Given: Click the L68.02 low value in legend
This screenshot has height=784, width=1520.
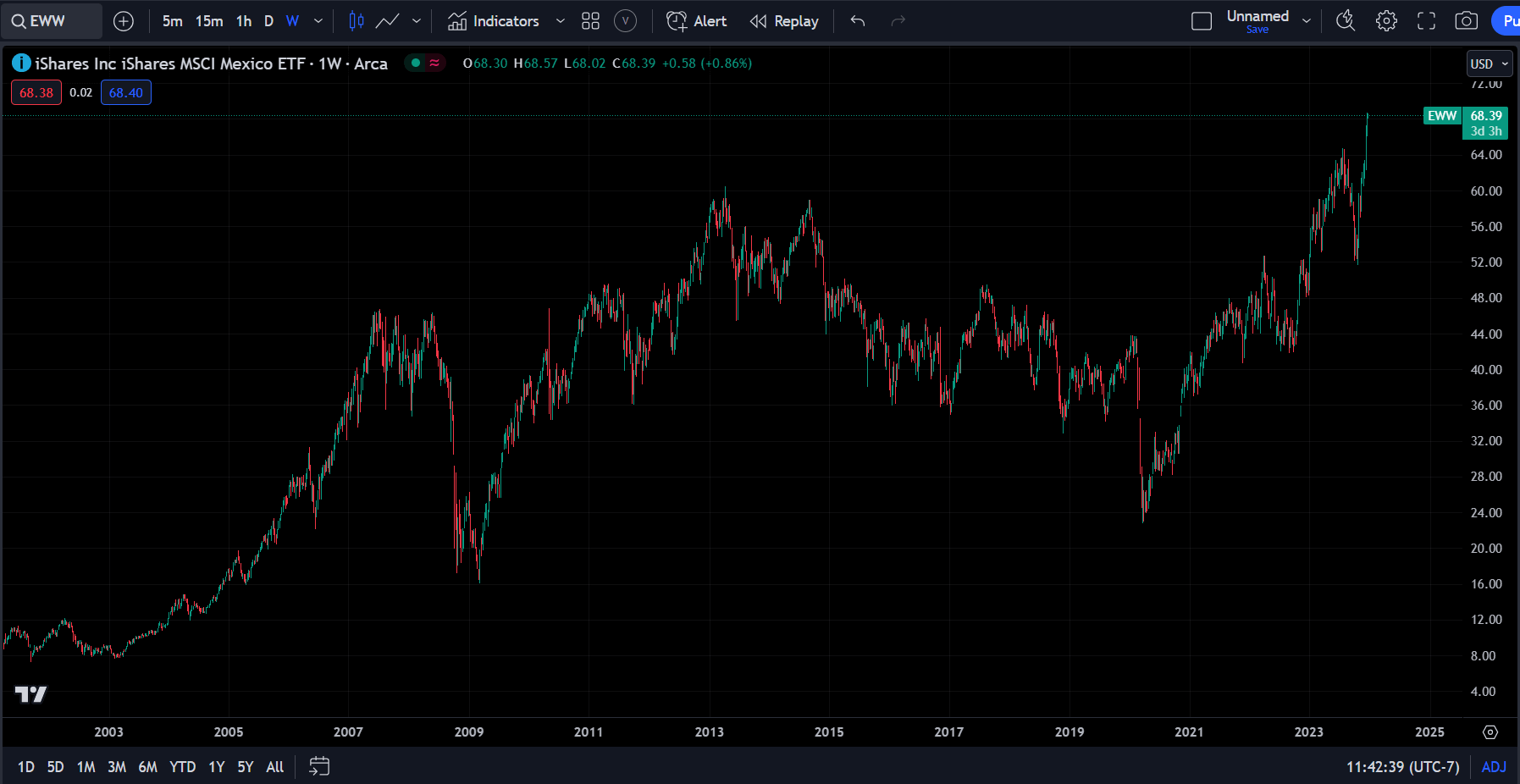Looking at the screenshot, I should 584,63.
